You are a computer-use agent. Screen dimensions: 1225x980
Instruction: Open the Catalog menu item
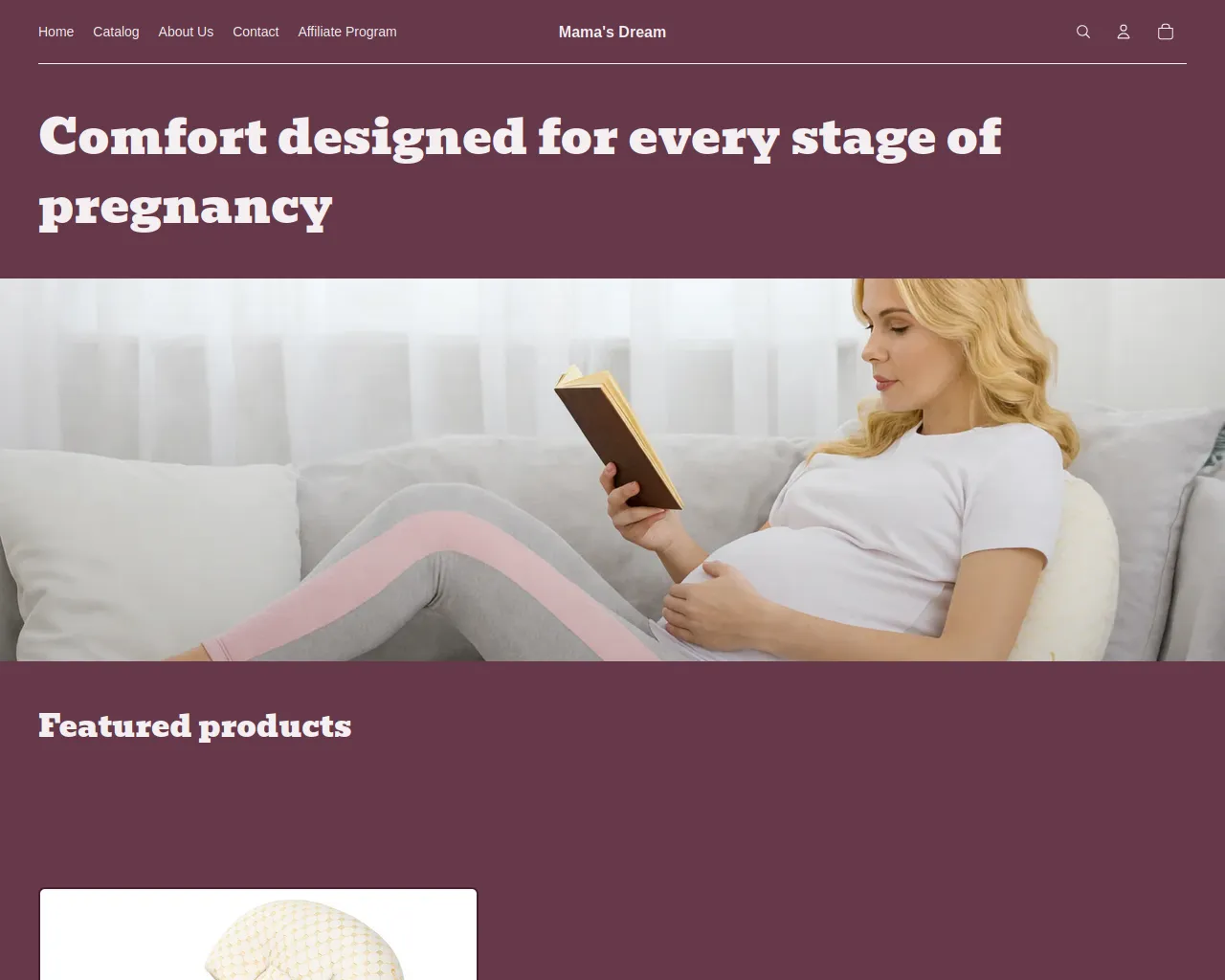(116, 32)
